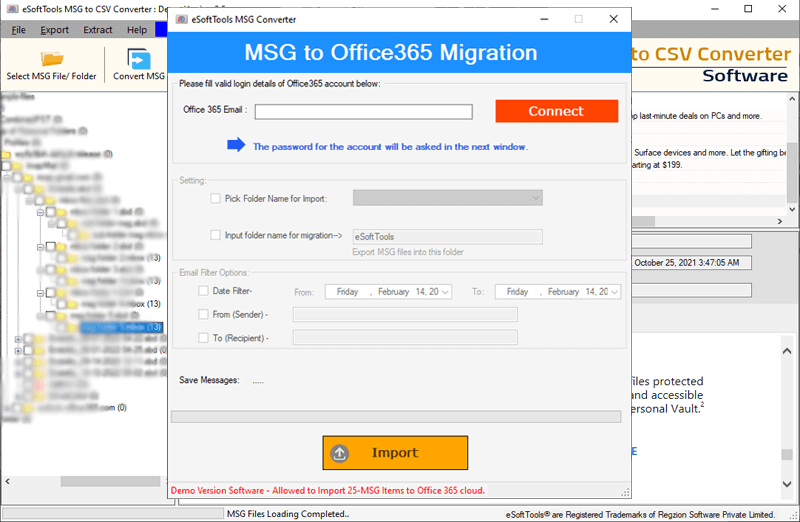Open the From date picker dropdown
This screenshot has height=522, width=800.
(x=445, y=292)
